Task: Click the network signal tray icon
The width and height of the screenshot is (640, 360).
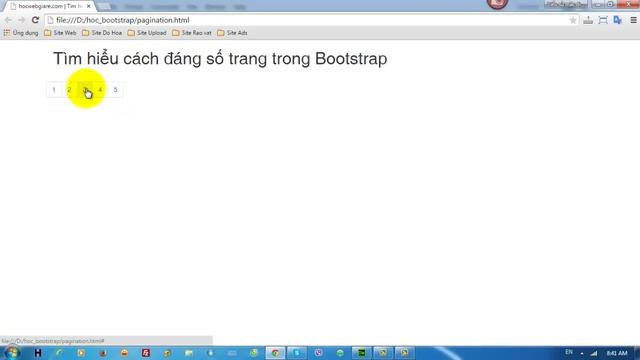Action: (x=594, y=353)
